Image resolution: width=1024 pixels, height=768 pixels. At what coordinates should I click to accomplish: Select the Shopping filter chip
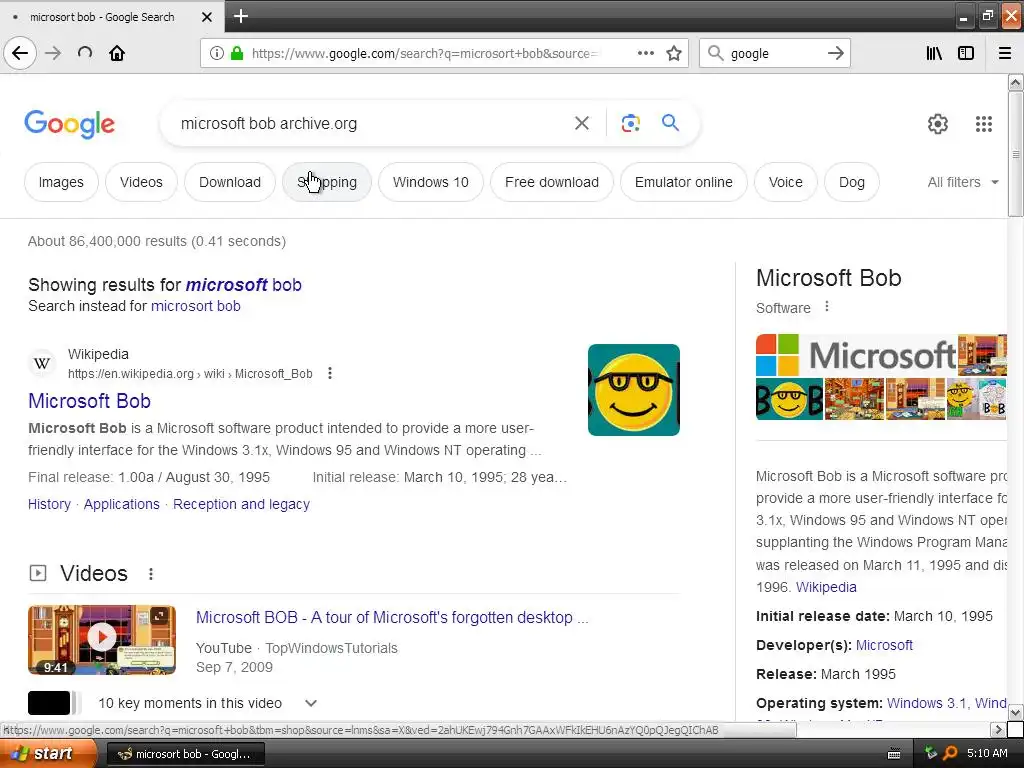(x=327, y=182)
